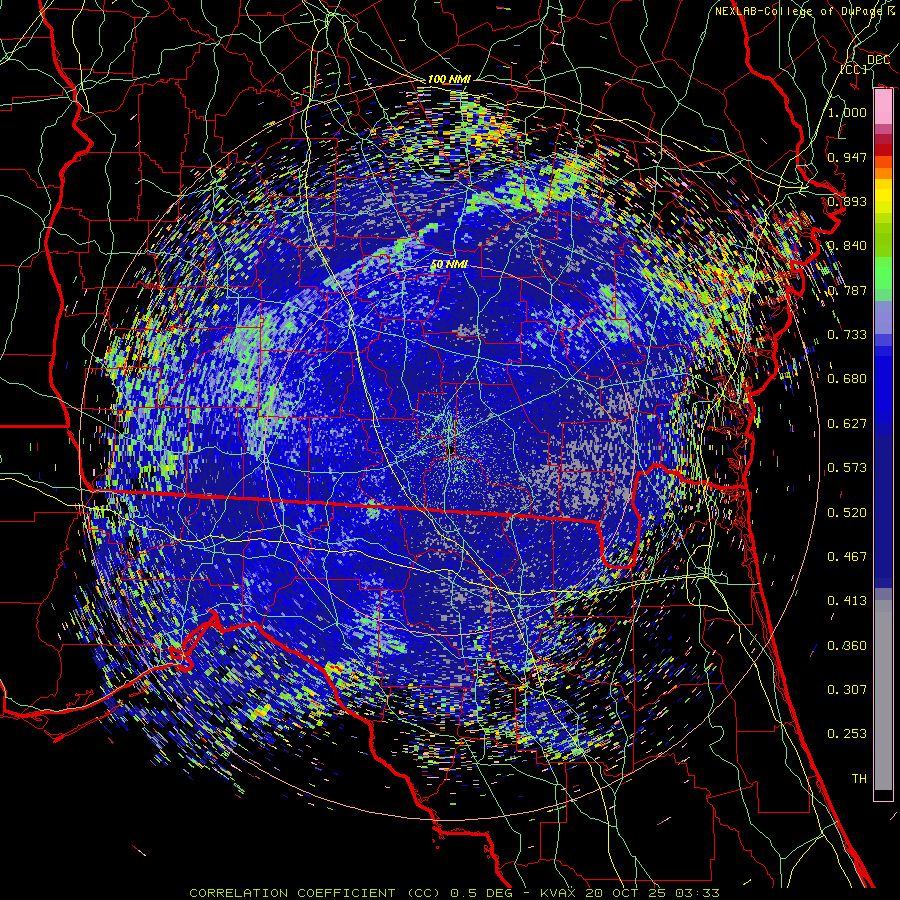Pick the 0.360 legend value
The height and width of the screenshot is (900, 900).
tap(847, 646)
